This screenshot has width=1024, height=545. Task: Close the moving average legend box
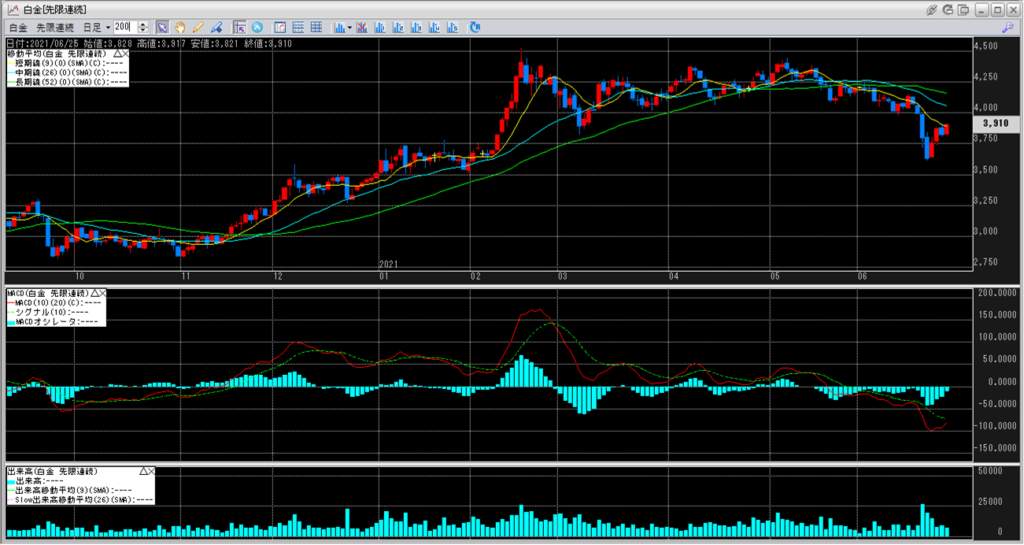point(125,52)
